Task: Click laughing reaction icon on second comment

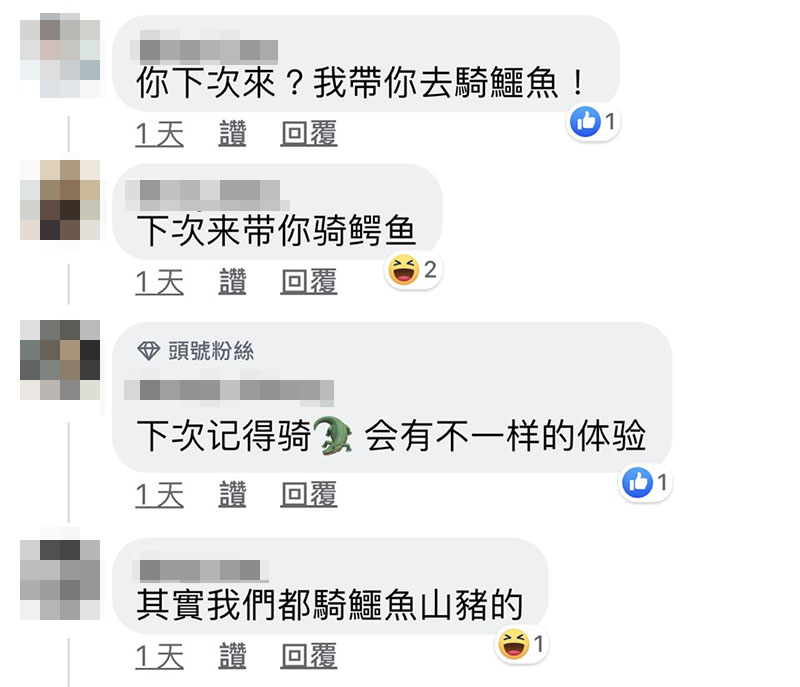Action: (403, 270)
